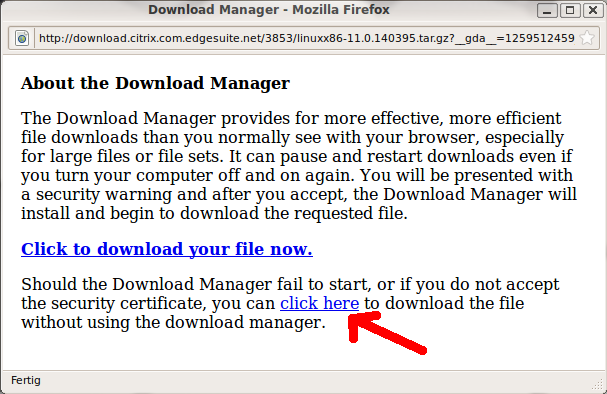The width and height of the screenshot is (607, 394).
Task: Click the 'Fertig' status bar text
Action: point(26,380)
